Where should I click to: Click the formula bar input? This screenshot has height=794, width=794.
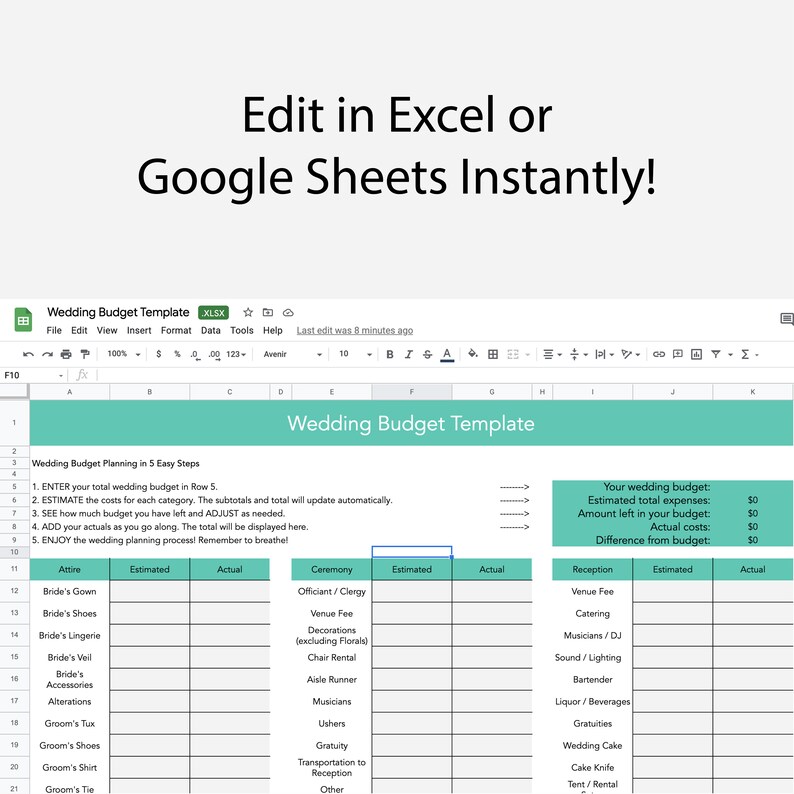tap(446, 375)
